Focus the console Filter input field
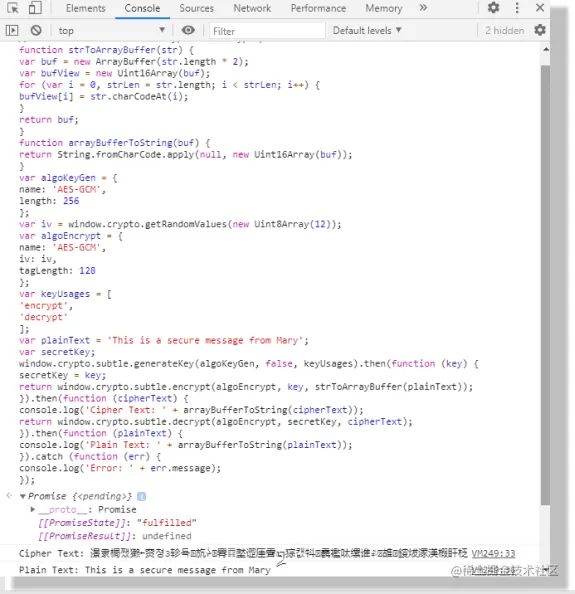The height and width of the screenshot is (594, 575). pyautogui.click(x=267, y=31)
